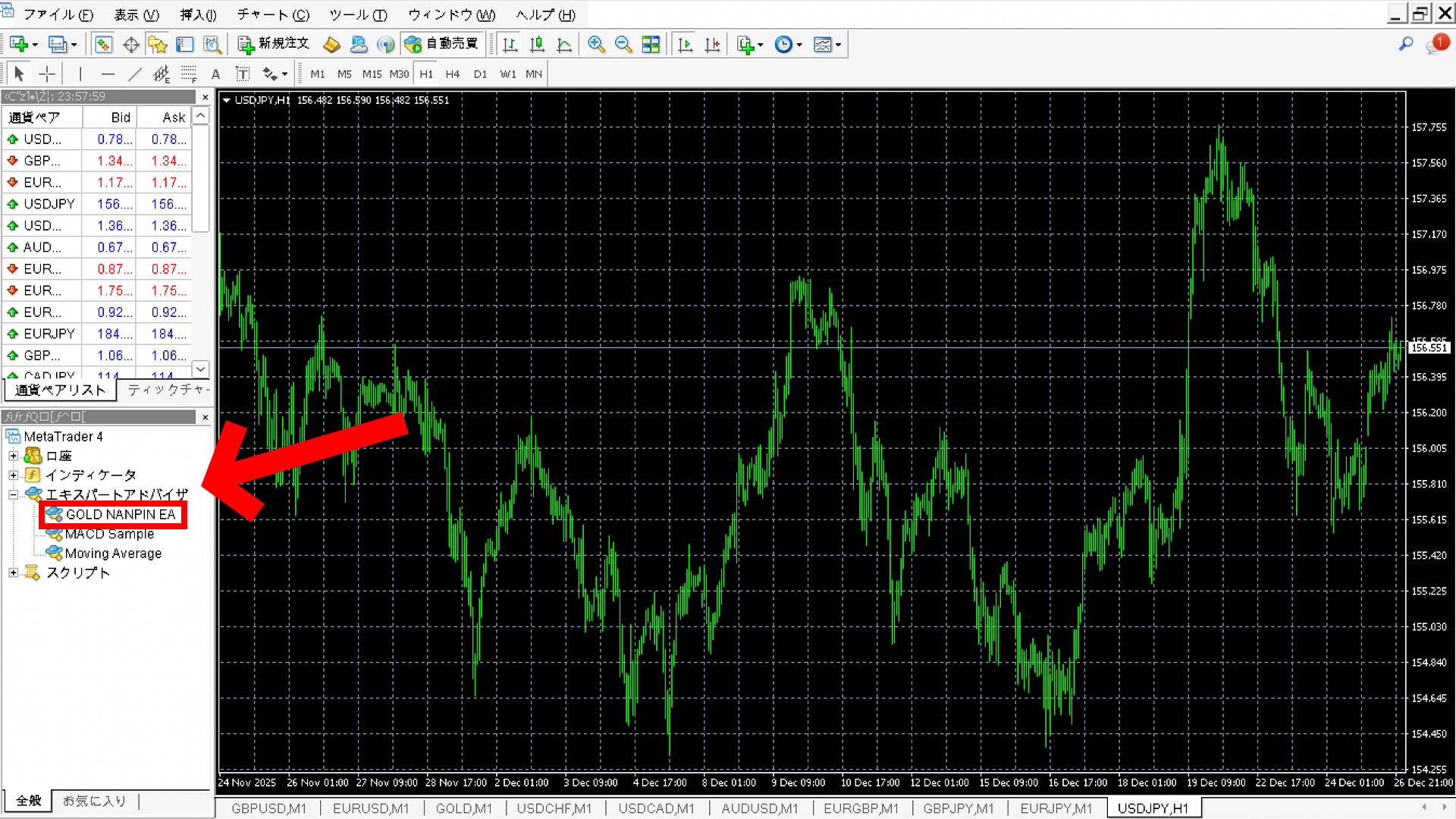Viewport: 1456px width, 819px height.
Task: Open the チャート menu
Action: [273, 14]
